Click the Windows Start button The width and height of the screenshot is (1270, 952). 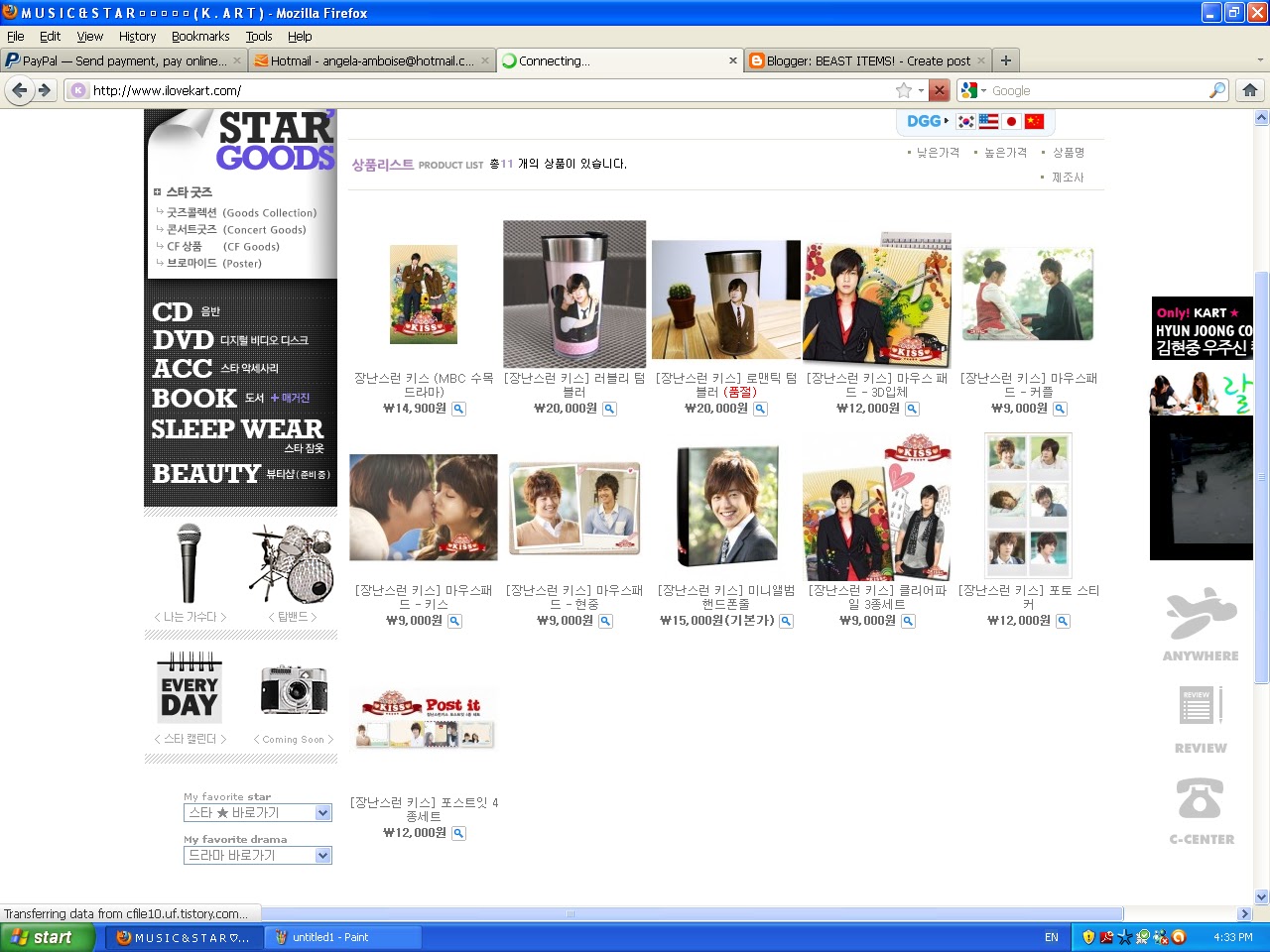tap(48, 937)
